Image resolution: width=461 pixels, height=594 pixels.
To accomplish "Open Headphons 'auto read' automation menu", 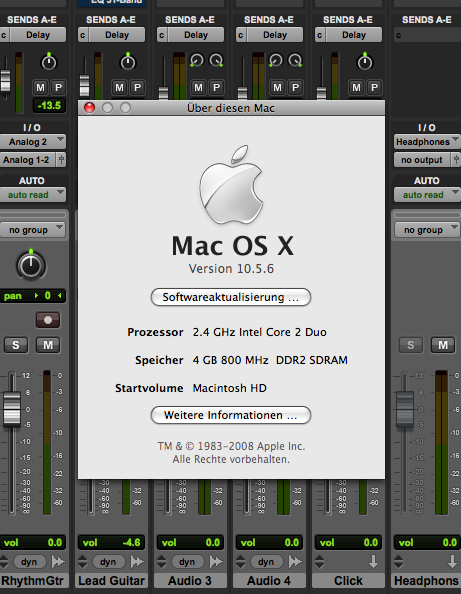I will click(427, 195).
